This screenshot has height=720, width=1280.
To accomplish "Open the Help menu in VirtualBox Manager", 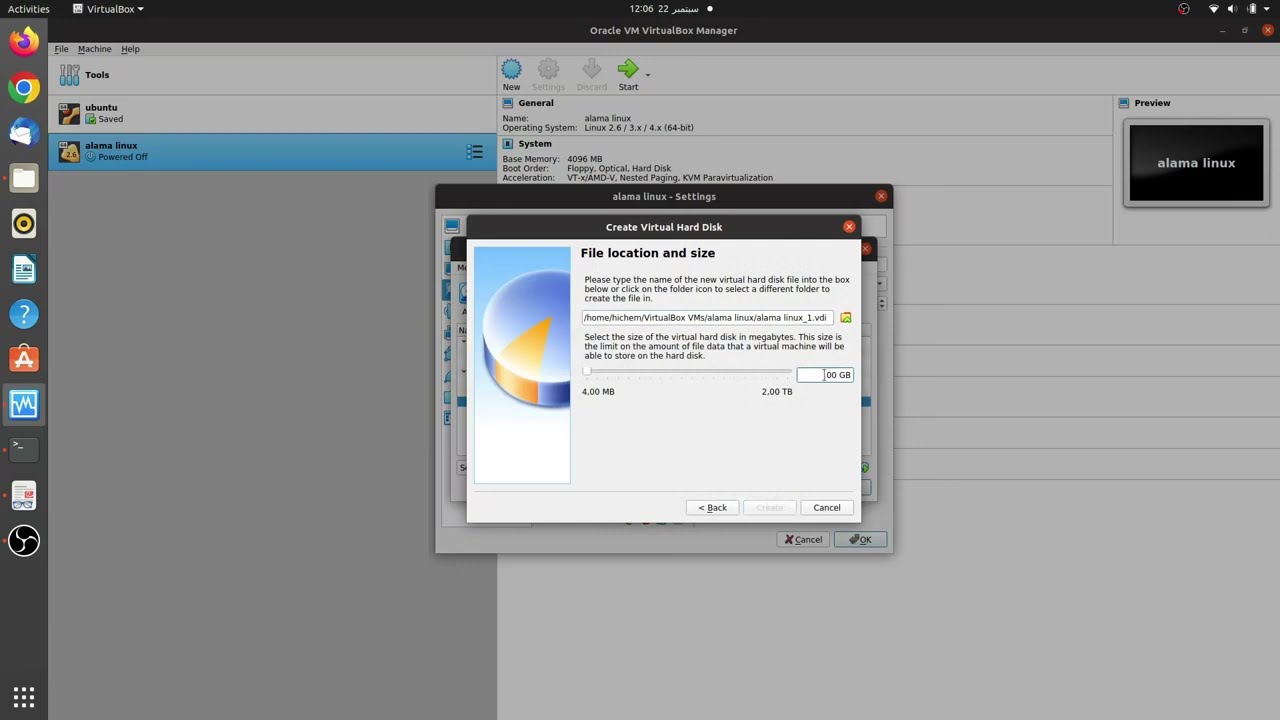I will 130,49.
